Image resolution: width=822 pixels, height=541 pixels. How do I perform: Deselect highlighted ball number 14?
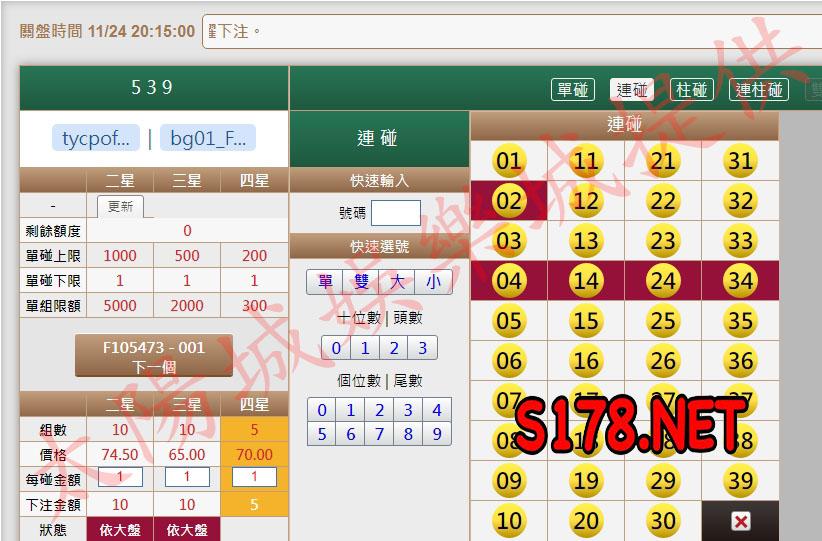[x=586, y=281]
